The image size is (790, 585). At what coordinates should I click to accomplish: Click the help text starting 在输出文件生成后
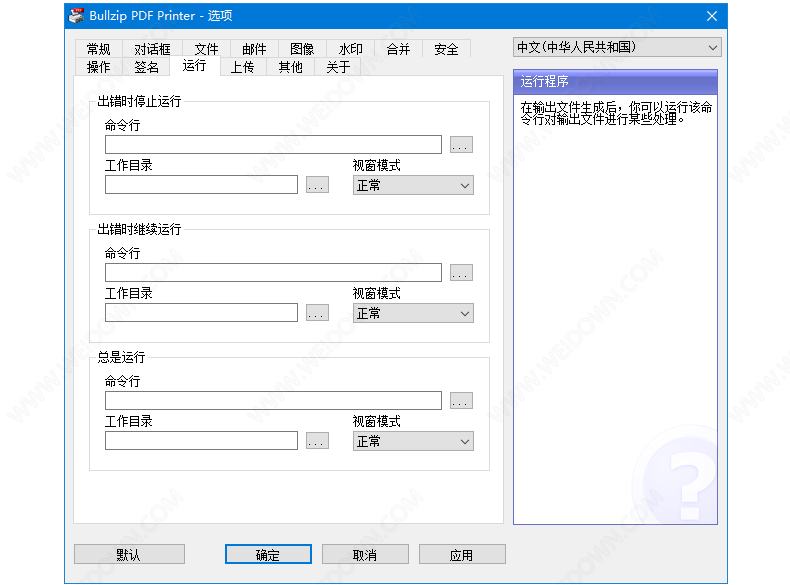(616, 113)
